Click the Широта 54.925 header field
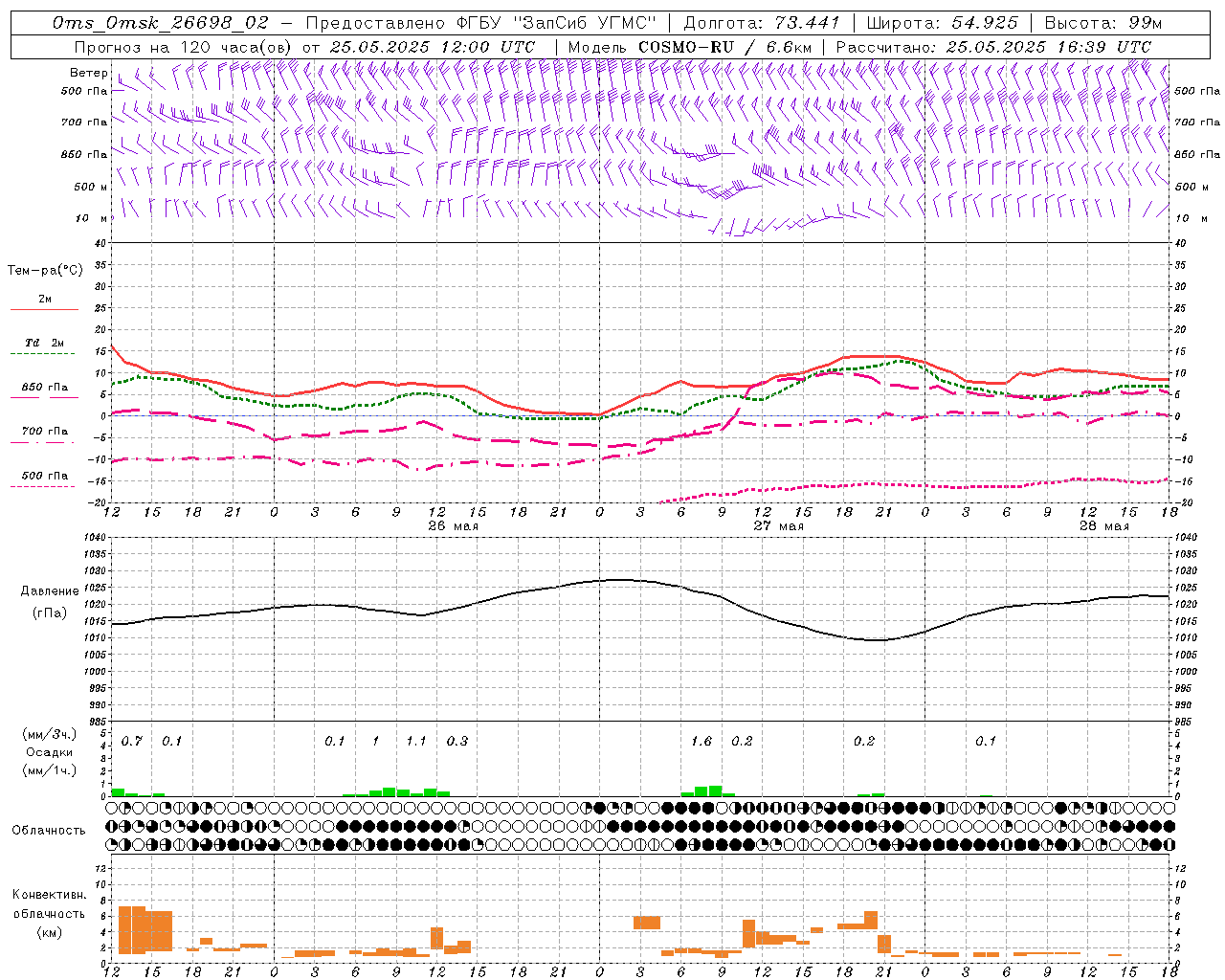This screenshot has width=1225, height=980. click(x=943, y=23)
